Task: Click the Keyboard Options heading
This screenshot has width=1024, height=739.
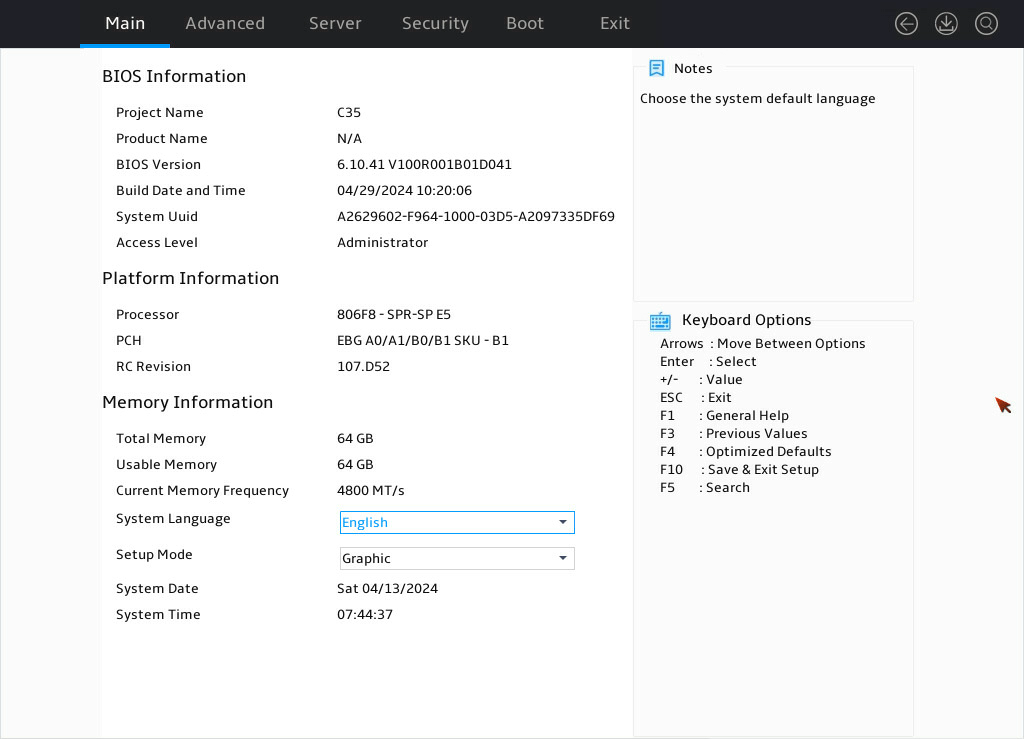Action: coord(746,320)
